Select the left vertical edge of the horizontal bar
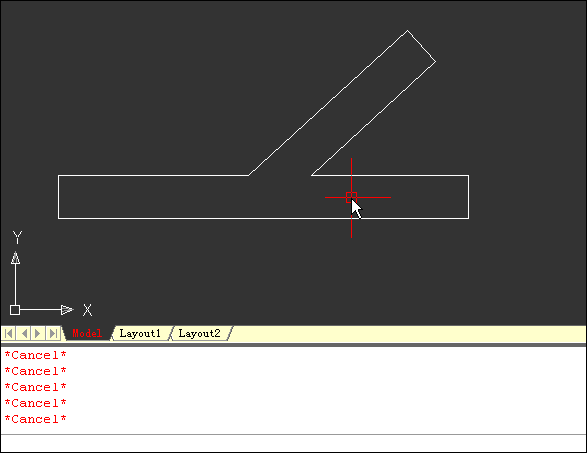The image size is (587, 453). click(x=58, y=197)
